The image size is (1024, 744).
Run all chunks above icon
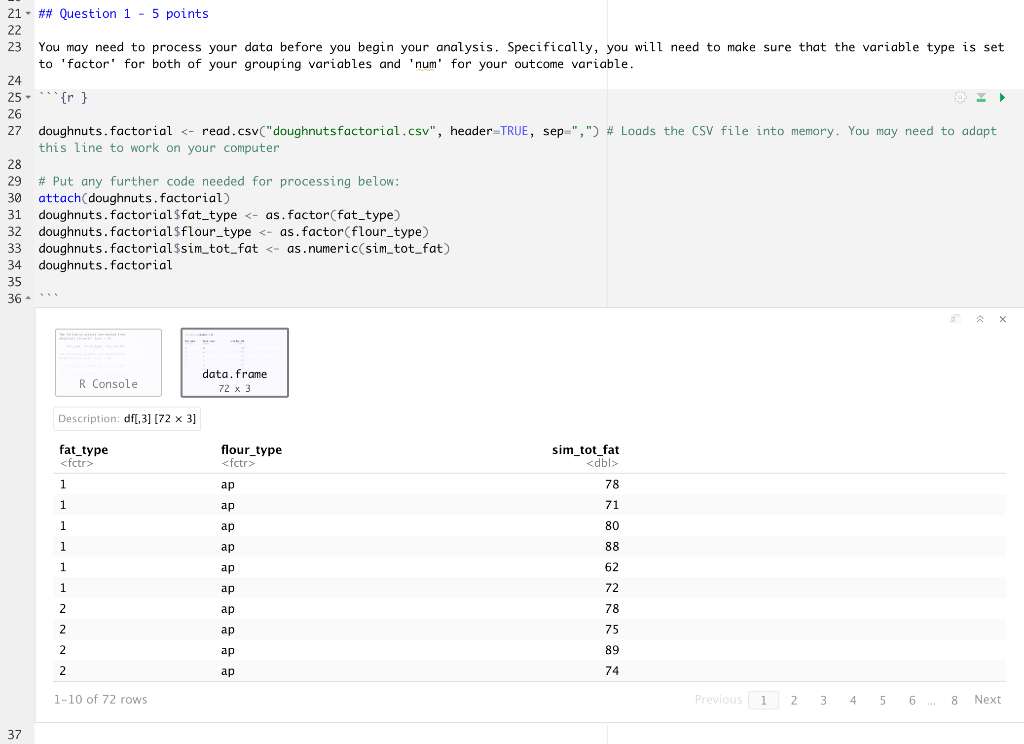(x=981, y=97)
